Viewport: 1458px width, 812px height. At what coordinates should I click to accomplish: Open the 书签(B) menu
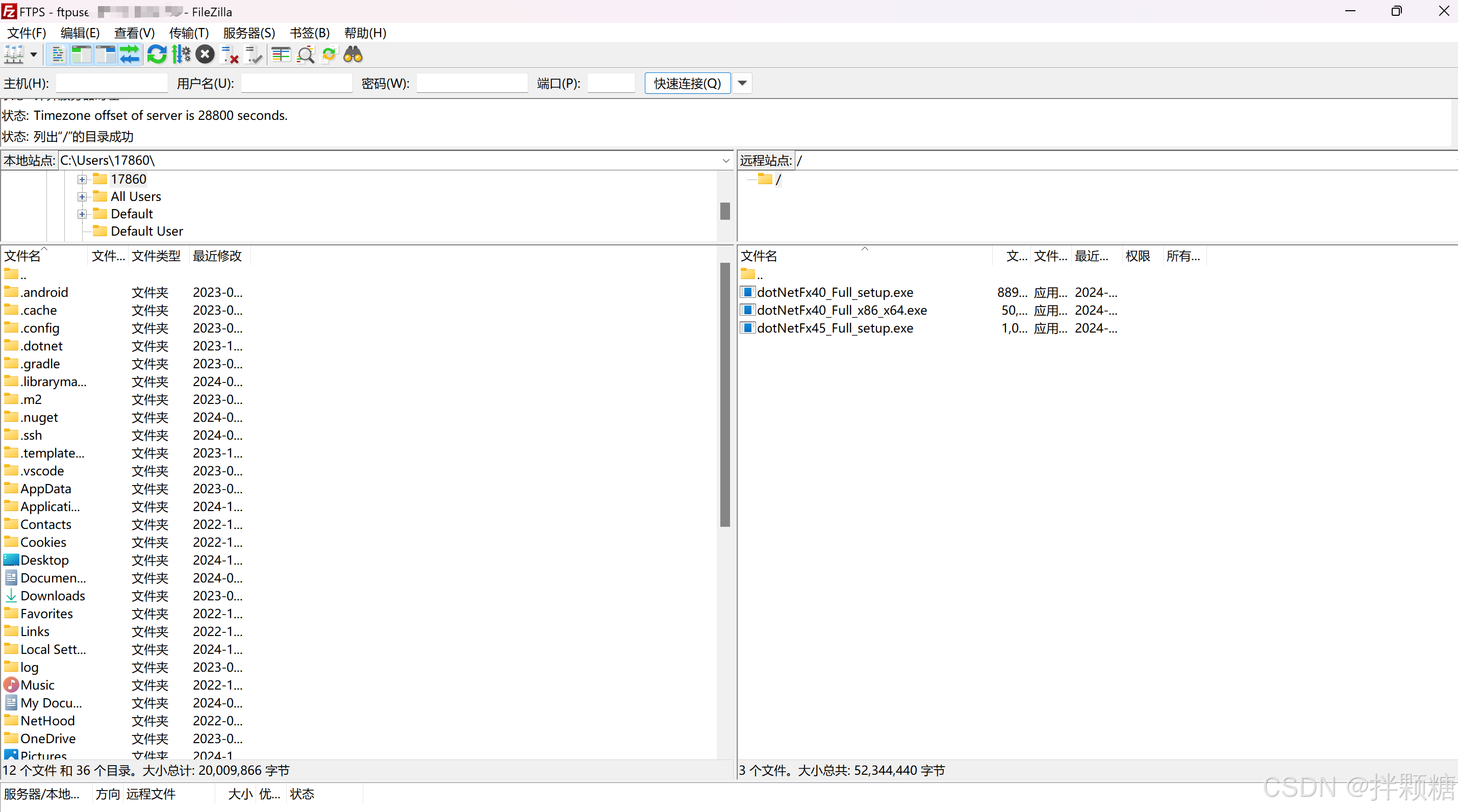coord(309,33)
